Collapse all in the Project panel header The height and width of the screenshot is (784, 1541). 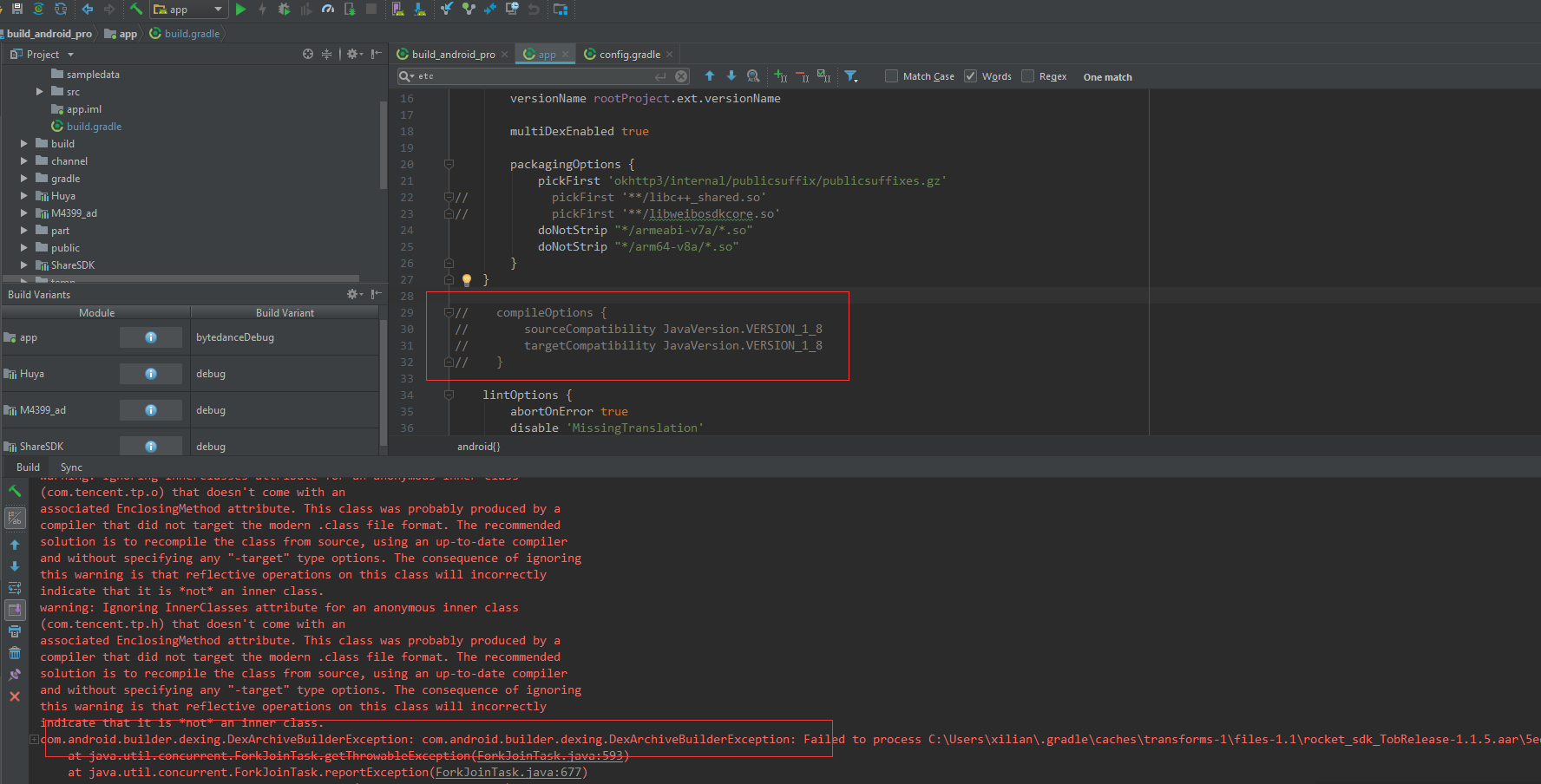click(x=327, y=54)
